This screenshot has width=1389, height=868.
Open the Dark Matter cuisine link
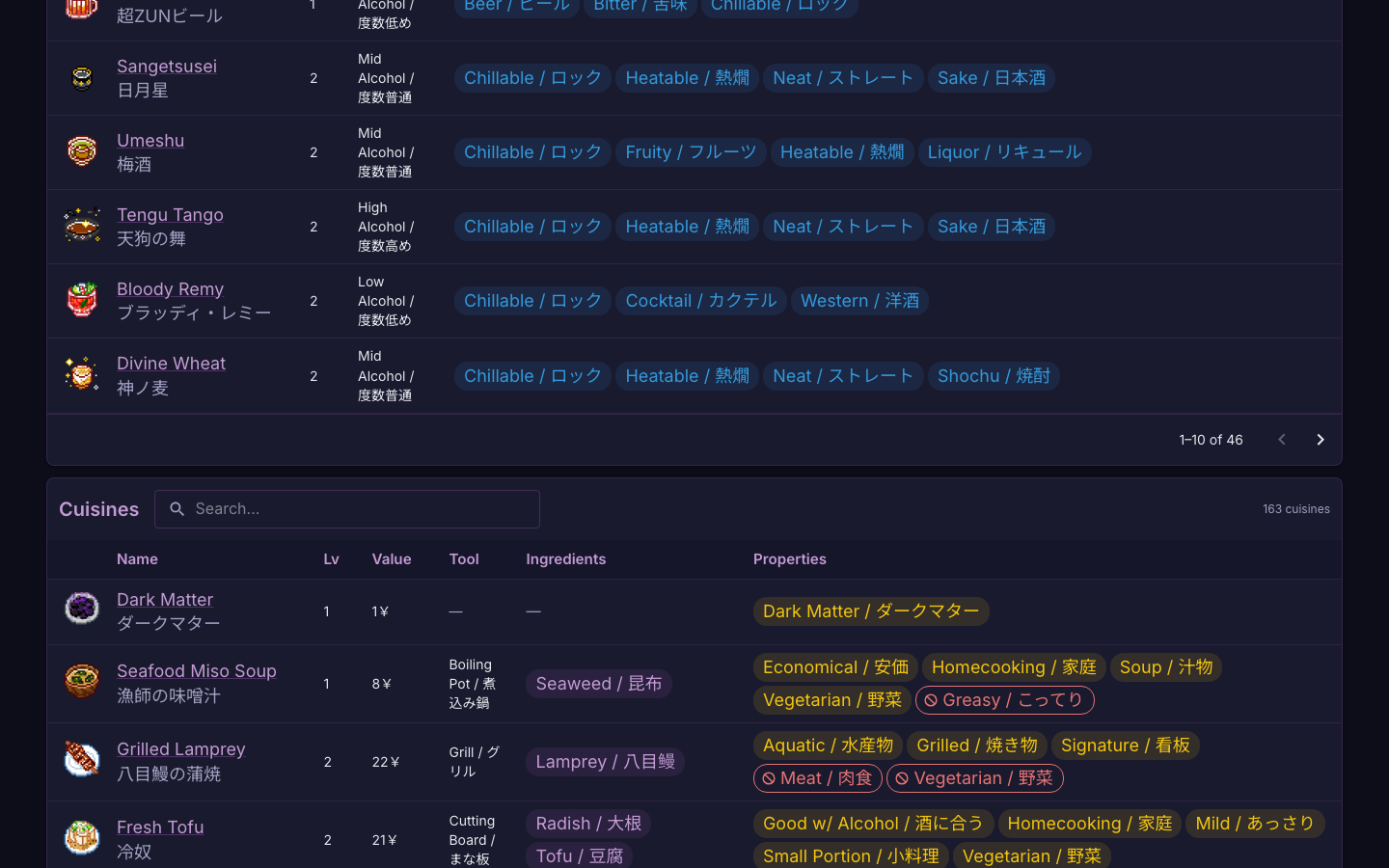click(x=165, y=600)
